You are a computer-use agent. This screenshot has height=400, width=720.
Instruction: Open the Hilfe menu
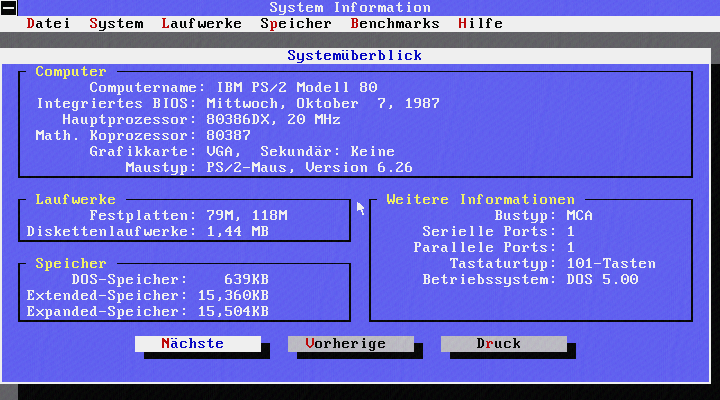click(480, 23)
